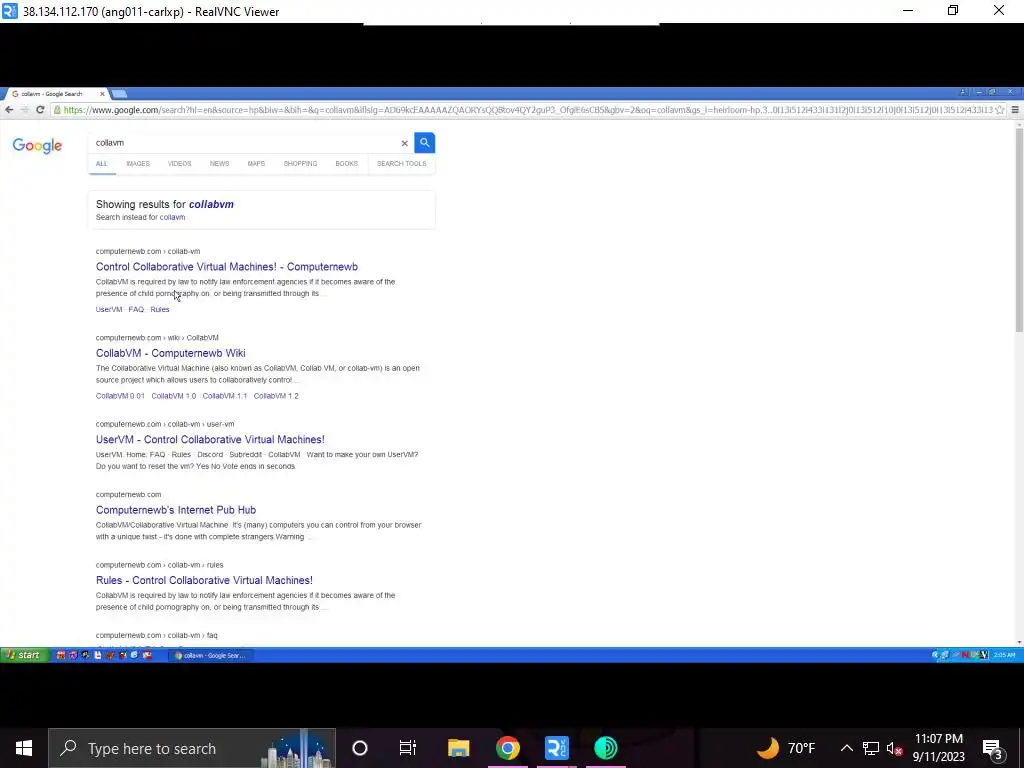This screenshot has width=1024, height=768.
Task: Click the collavm Google Search XP taskbar button
Action: (210, 656)
